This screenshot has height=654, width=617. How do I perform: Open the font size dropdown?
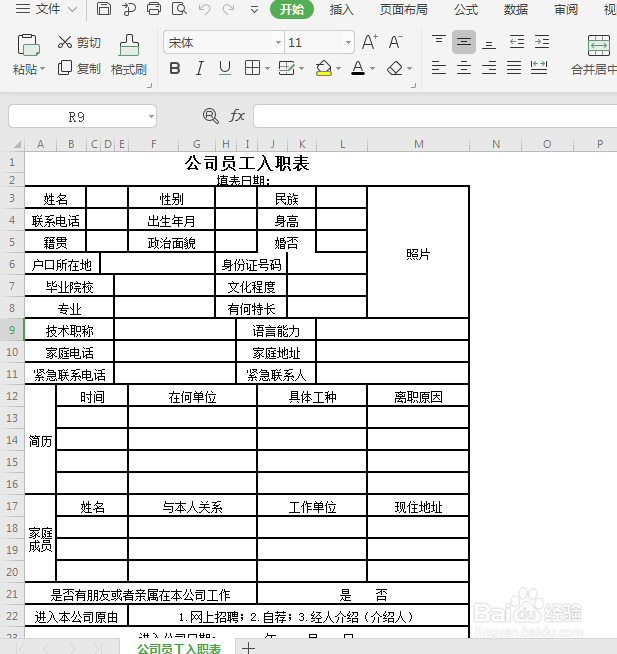coord(348,43)
